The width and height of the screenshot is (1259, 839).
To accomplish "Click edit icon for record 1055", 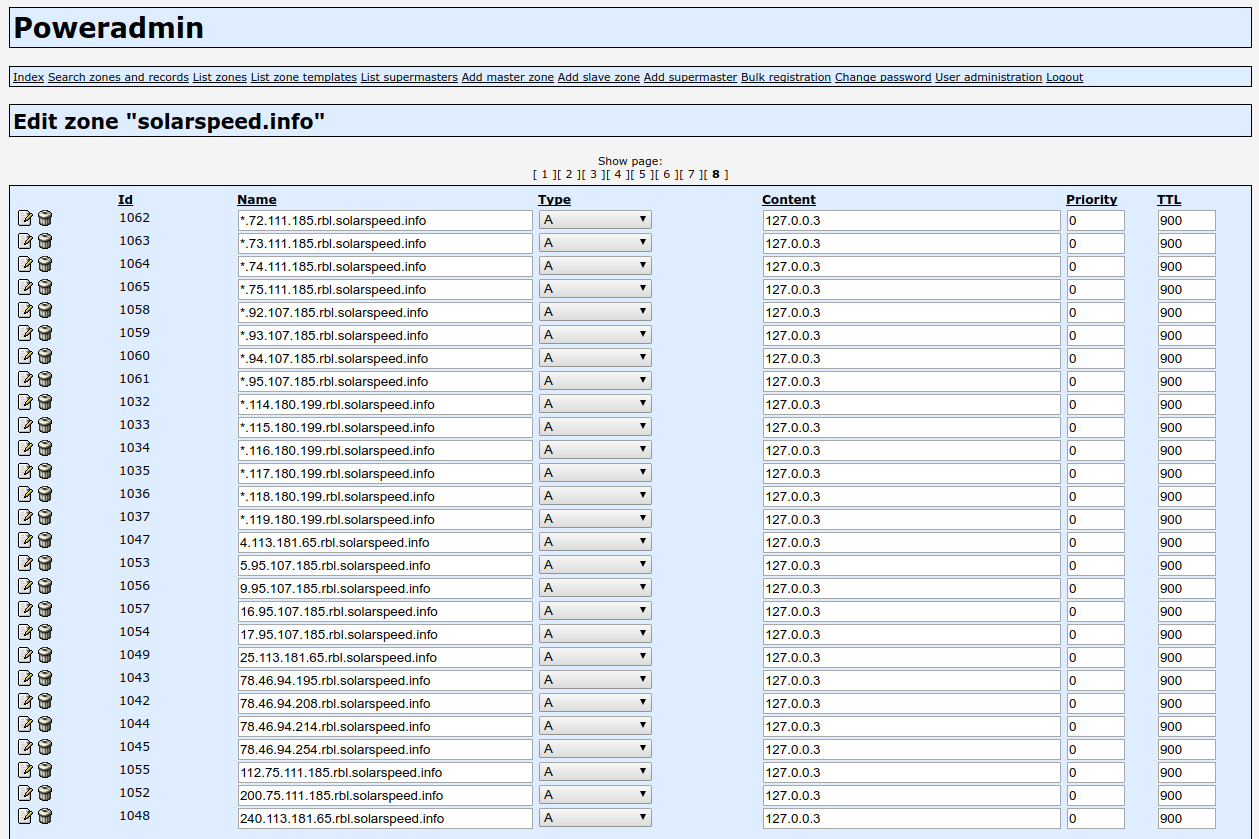I will [26, 770].
